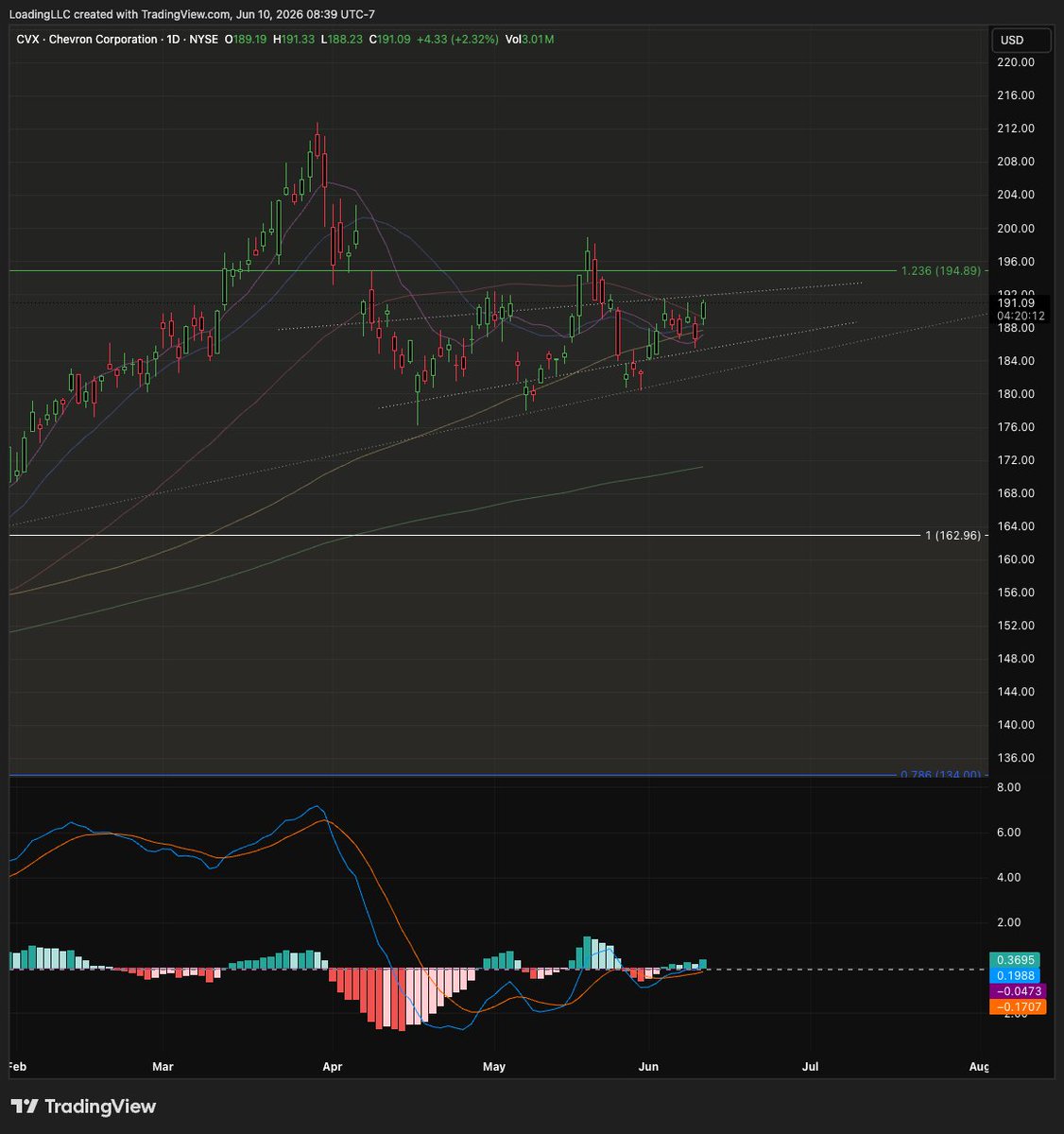1064x1134 pixels.
Task: Click the '196.00' price axis label
Action: point(1016,262)
